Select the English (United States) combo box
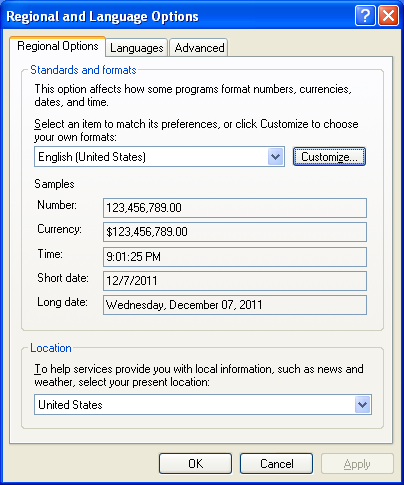404x485 pixels. [x=159, y=156]
